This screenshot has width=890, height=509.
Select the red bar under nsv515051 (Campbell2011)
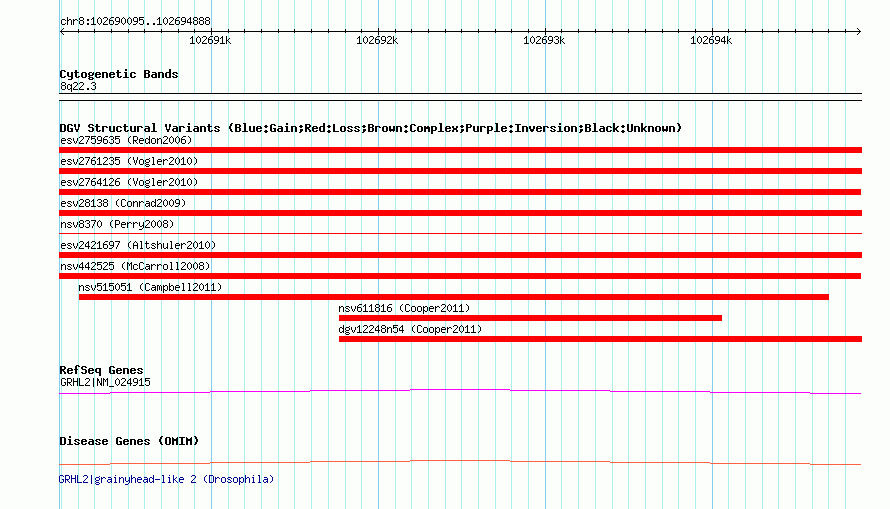[454, 297]
